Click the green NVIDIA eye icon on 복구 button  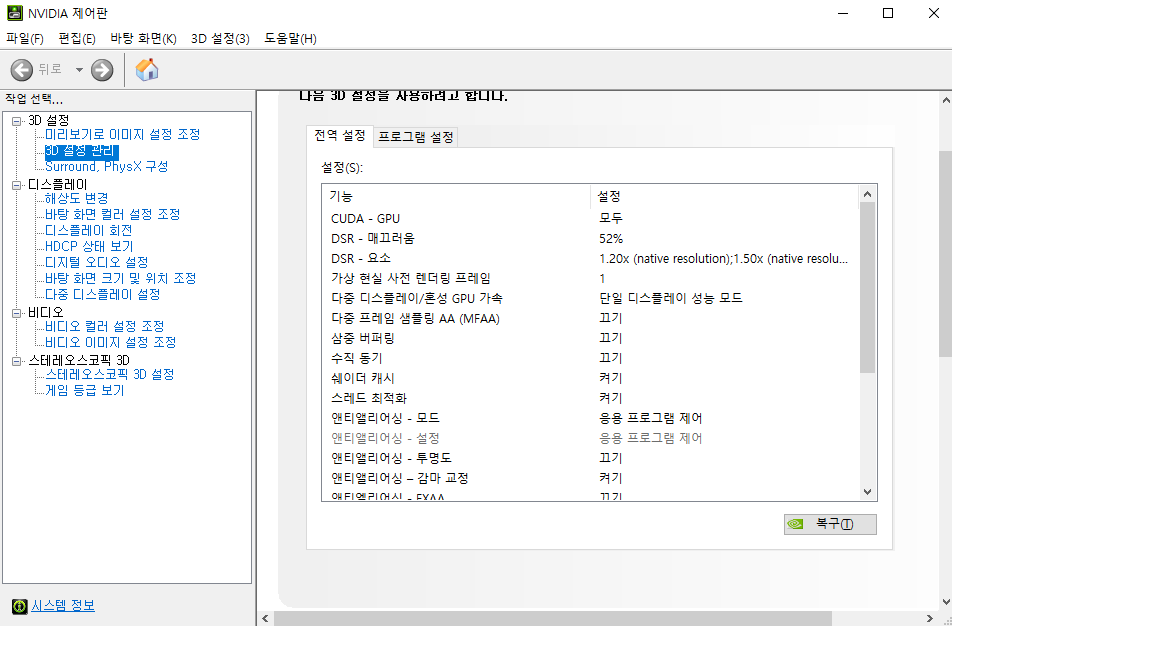(795, 524)
